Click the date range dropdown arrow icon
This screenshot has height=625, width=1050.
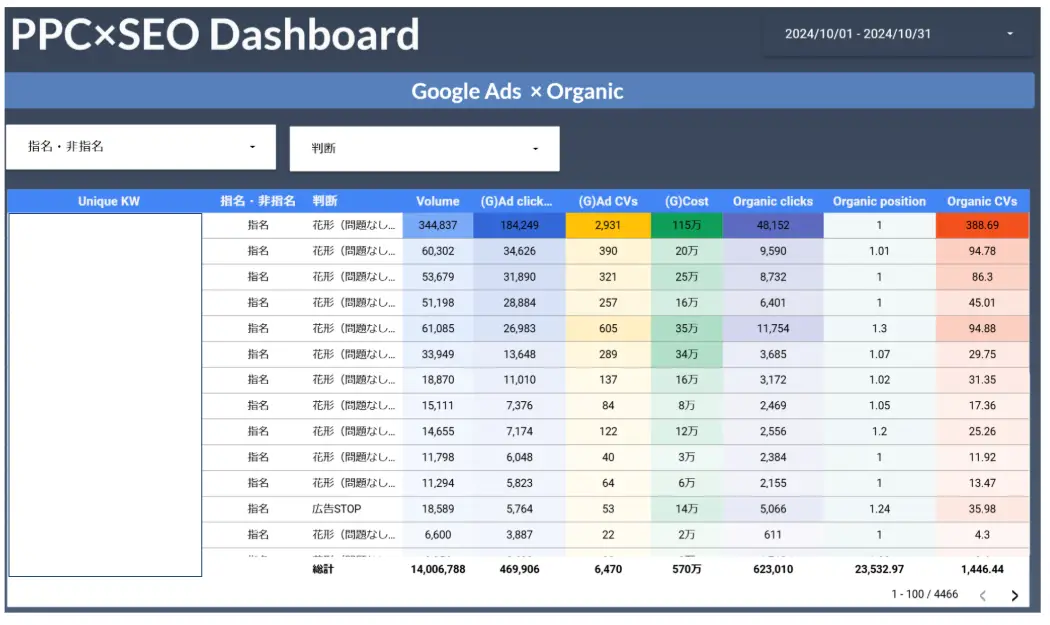(1009, 34)
